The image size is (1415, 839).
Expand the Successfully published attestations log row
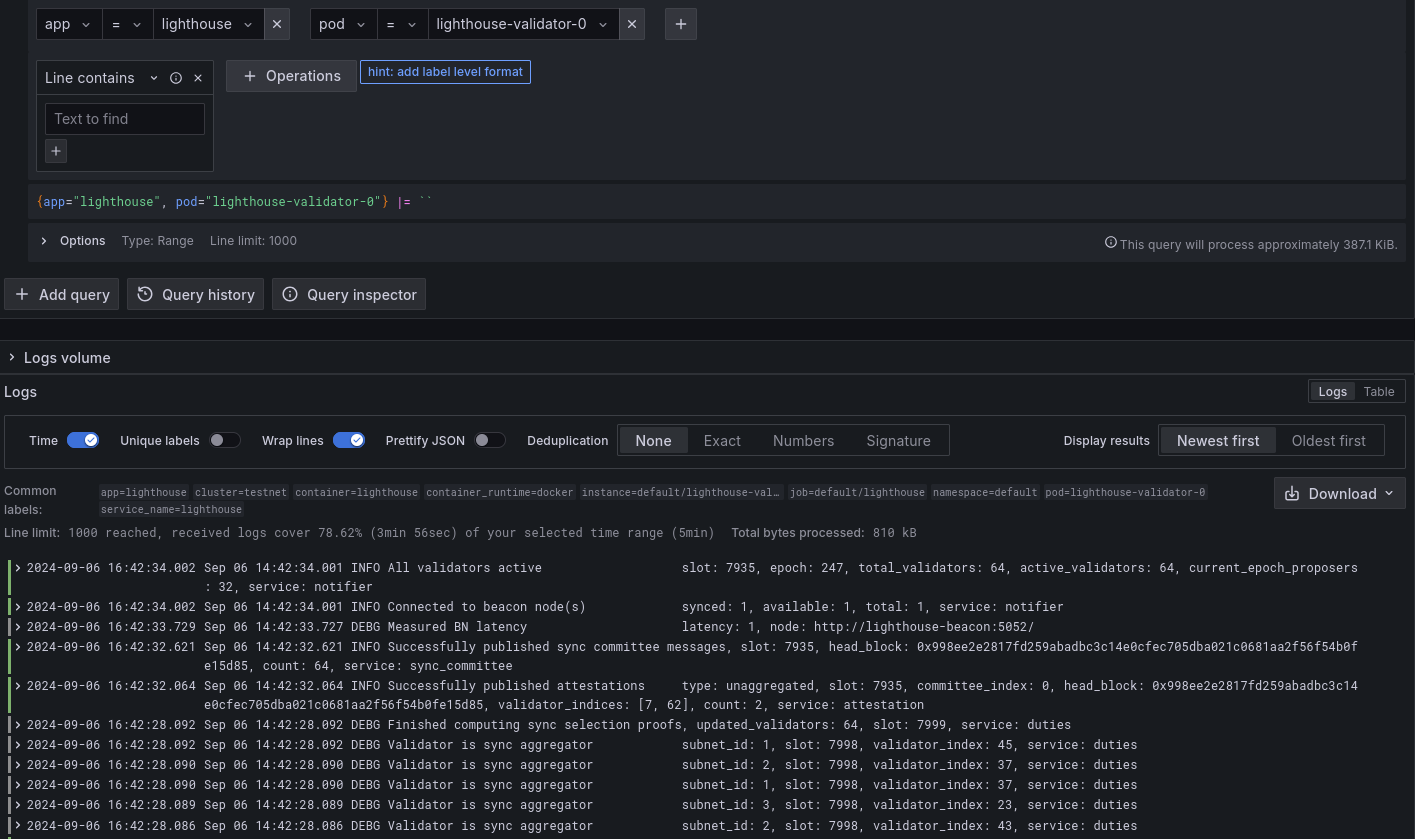[18, 686]
